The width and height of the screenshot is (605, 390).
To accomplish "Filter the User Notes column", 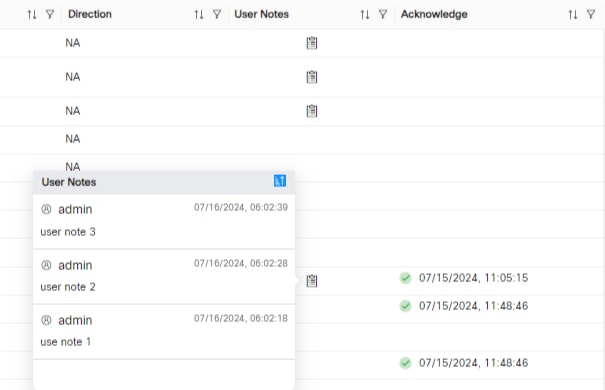I will tap(383, 15).
